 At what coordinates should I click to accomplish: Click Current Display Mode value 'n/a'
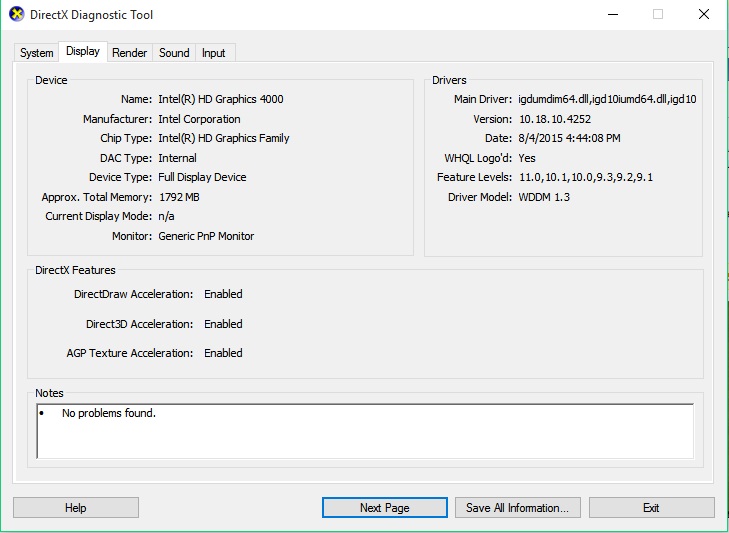click(166, 216)
